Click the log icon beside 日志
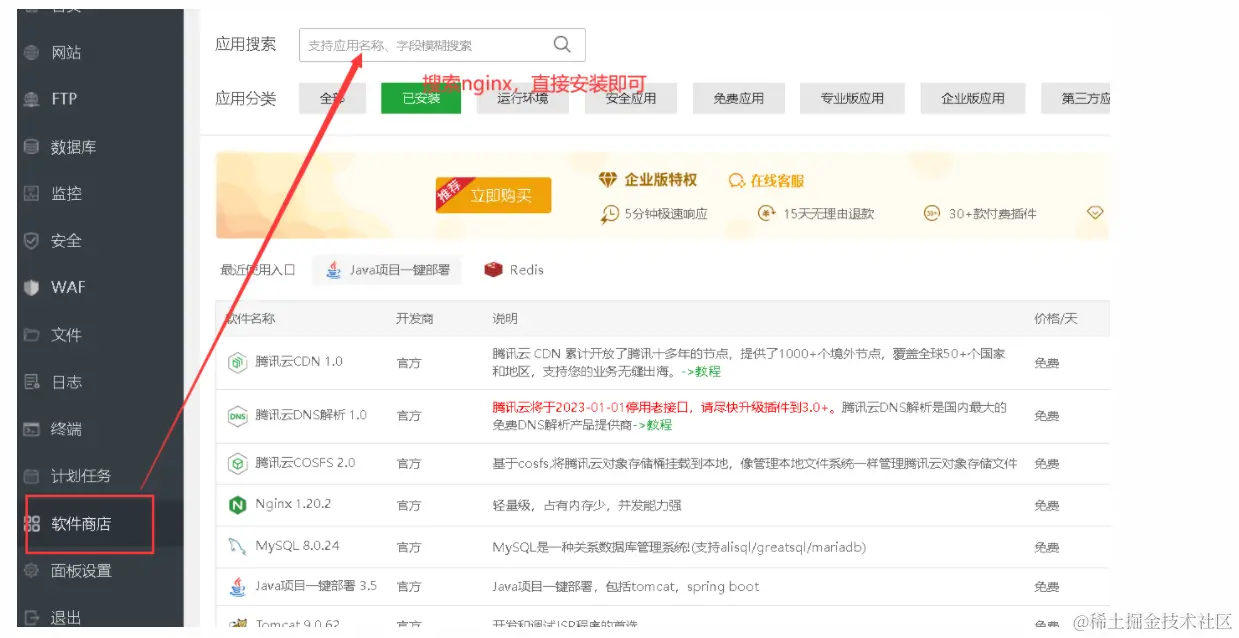The width and height of the screenshot is (1239, 638). (x=32, y=382)
